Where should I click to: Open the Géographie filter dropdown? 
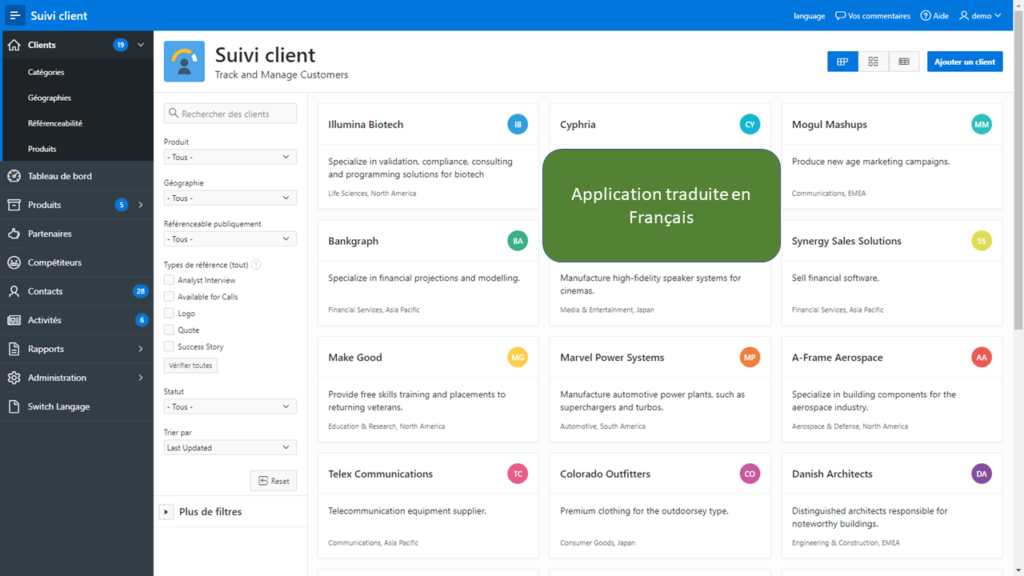coord(230,198)
